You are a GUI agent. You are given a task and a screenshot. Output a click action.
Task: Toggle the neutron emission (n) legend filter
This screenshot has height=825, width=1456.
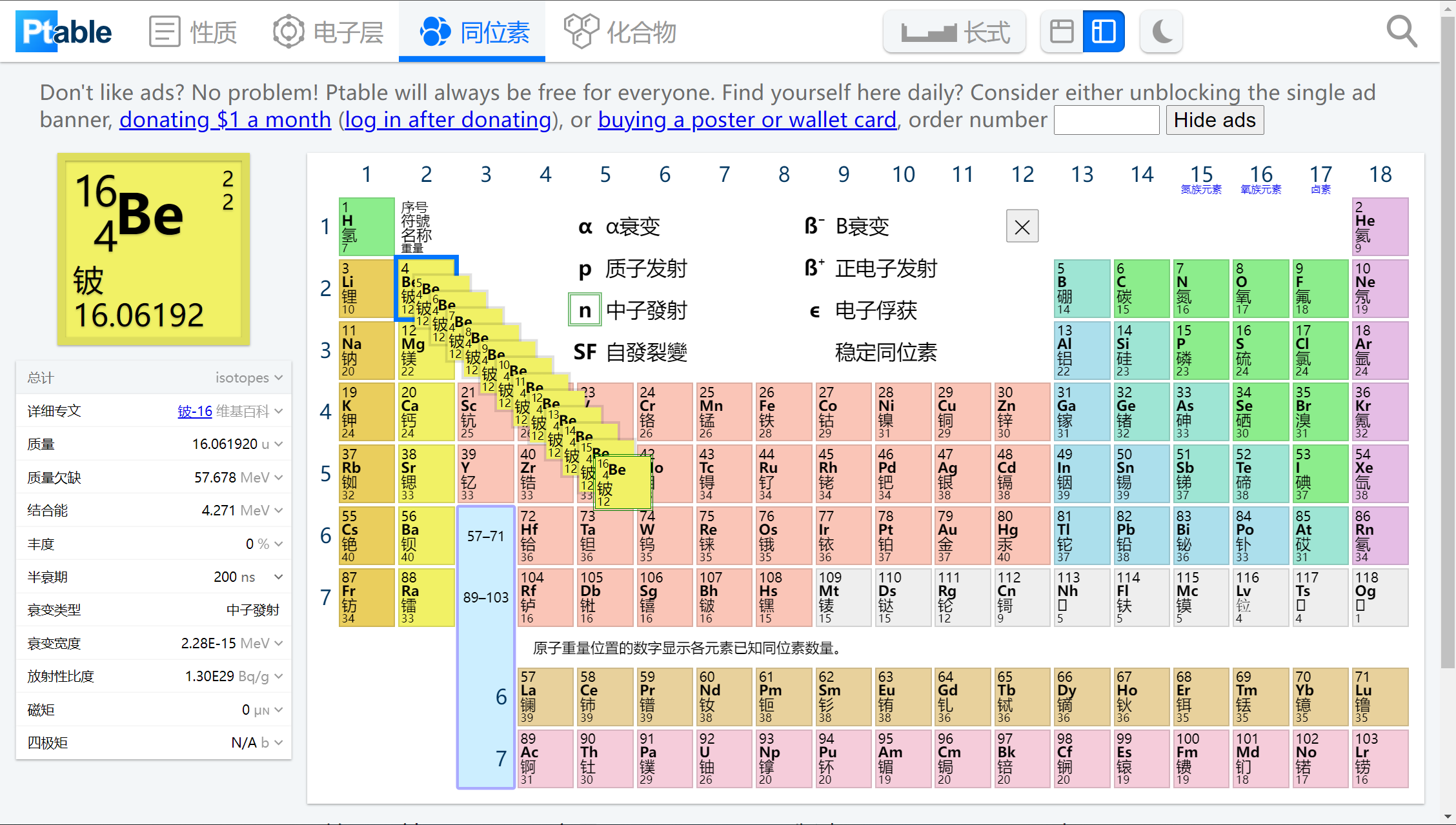click(x=585, y=310)
